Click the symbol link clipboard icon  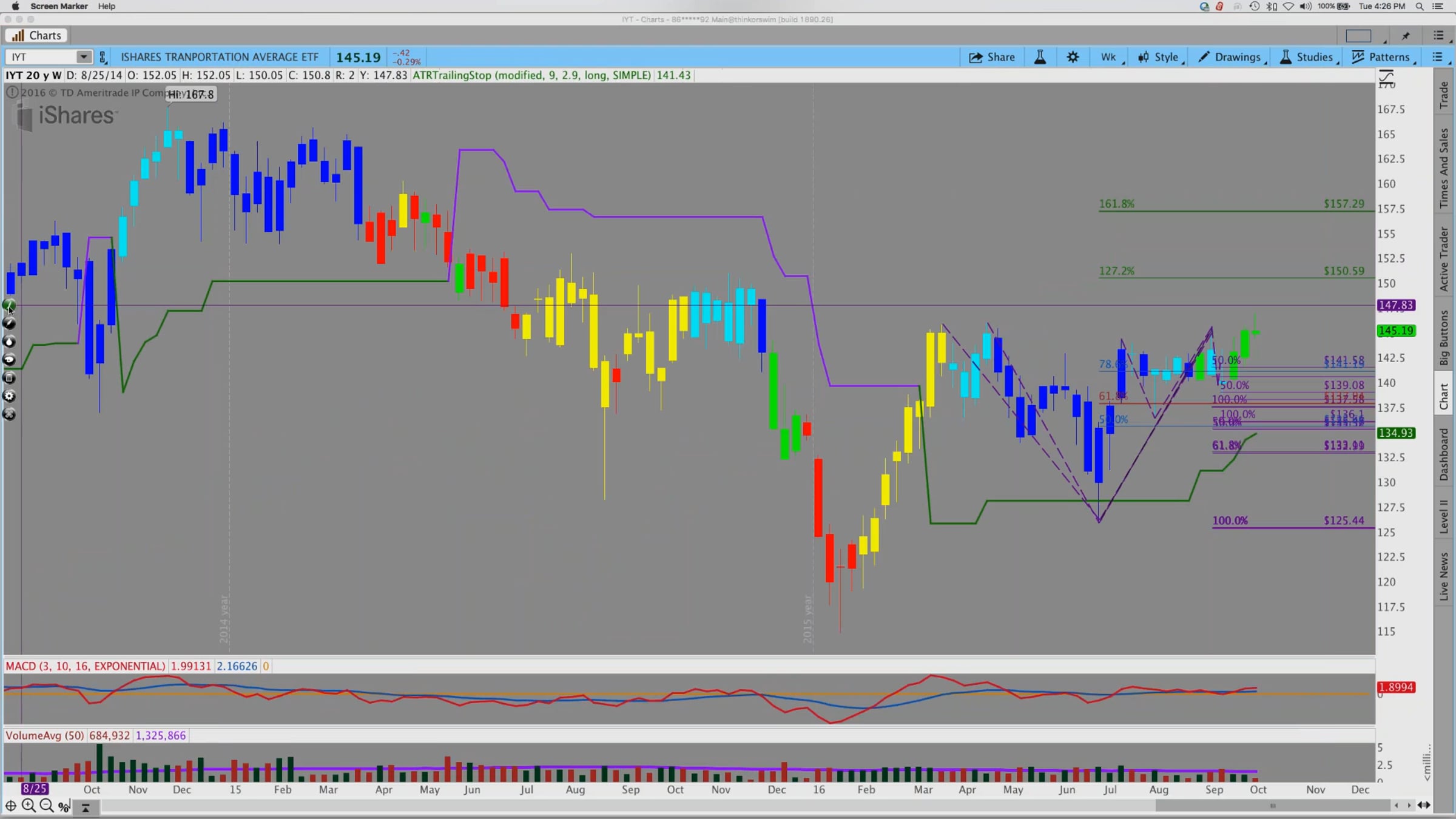pos(103,57)
